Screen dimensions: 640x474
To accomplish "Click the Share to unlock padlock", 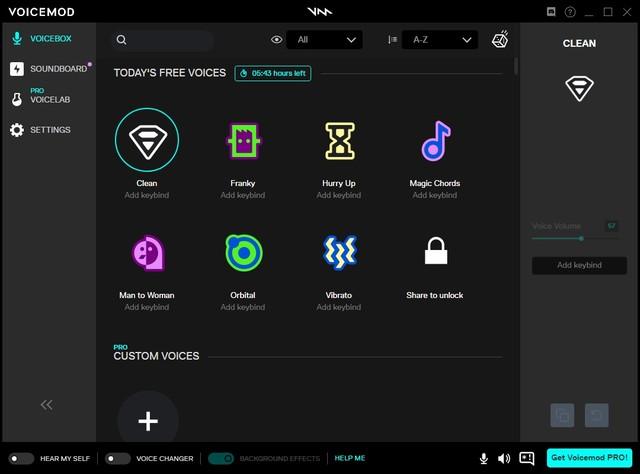I will coord(435,254).
